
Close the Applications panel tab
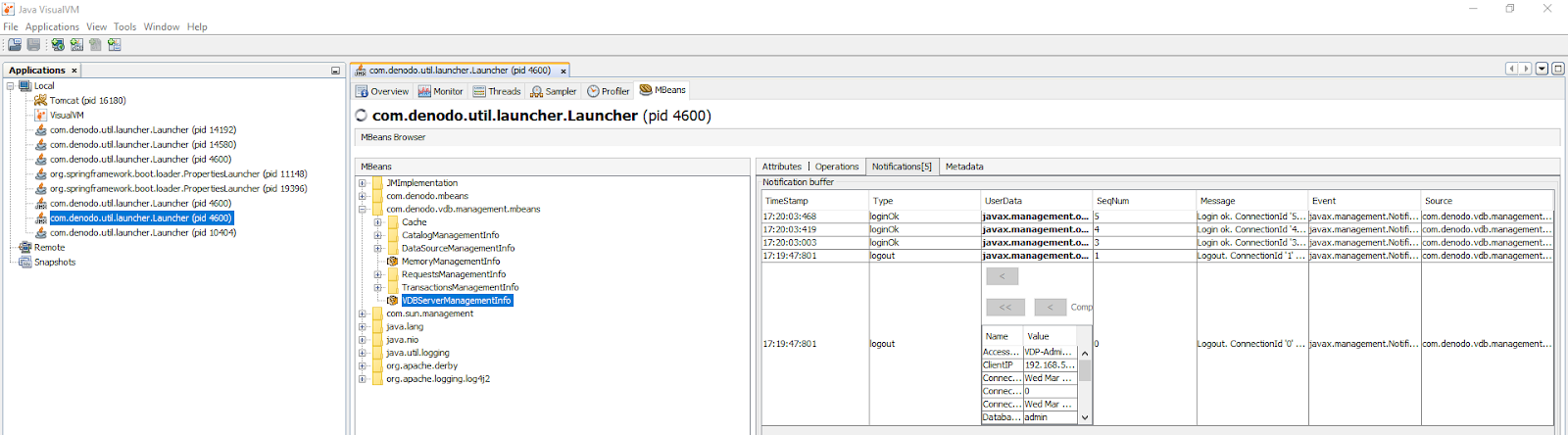73,71
